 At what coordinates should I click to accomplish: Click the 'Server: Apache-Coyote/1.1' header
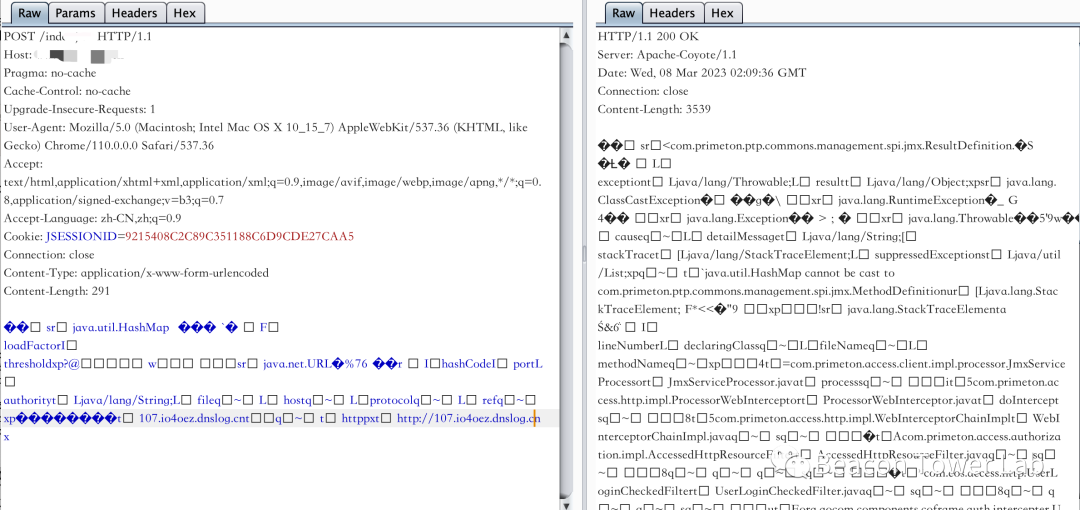point(667,54)
